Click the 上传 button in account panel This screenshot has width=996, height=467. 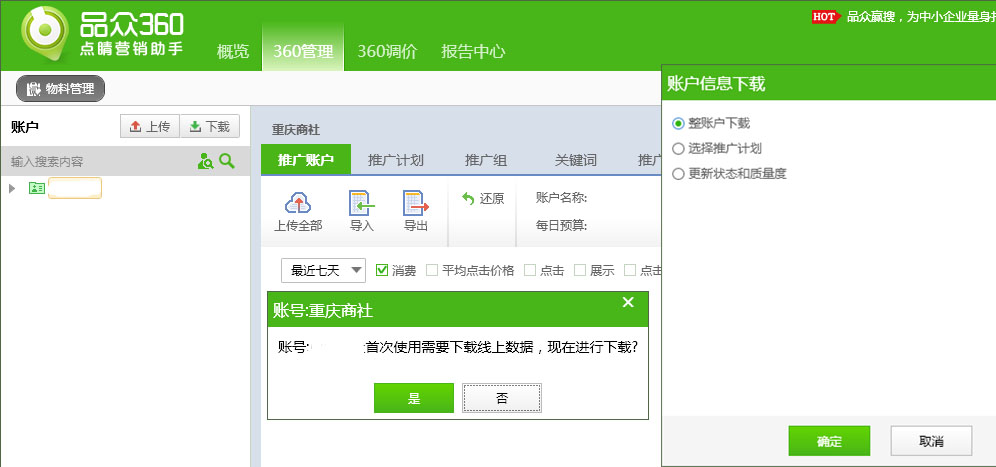(150, 126)
